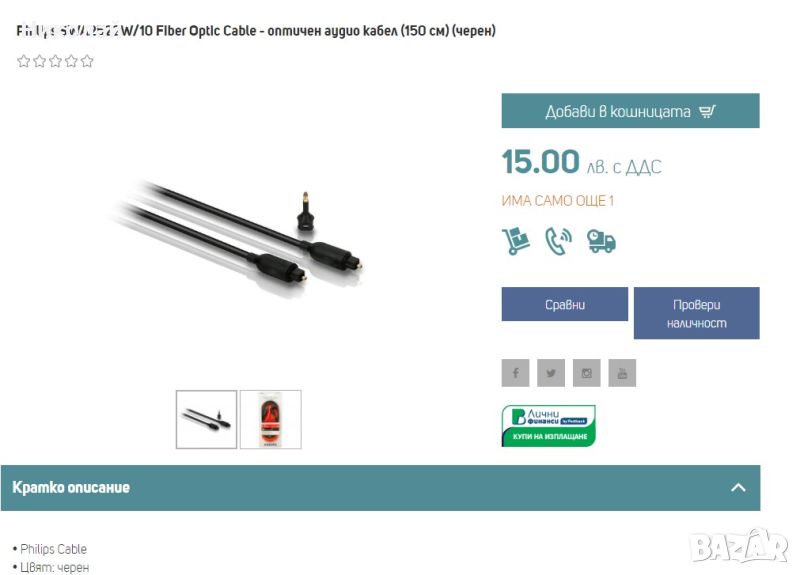Rate product with five stars
The height and width of the screenshot is (575, 800).
pos(87,61)
